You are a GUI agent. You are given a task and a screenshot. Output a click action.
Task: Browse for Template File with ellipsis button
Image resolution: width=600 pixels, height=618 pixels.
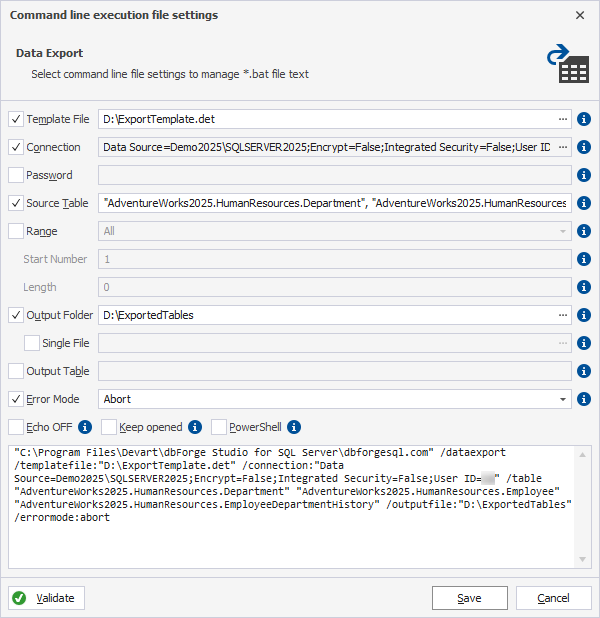[563, 119]
